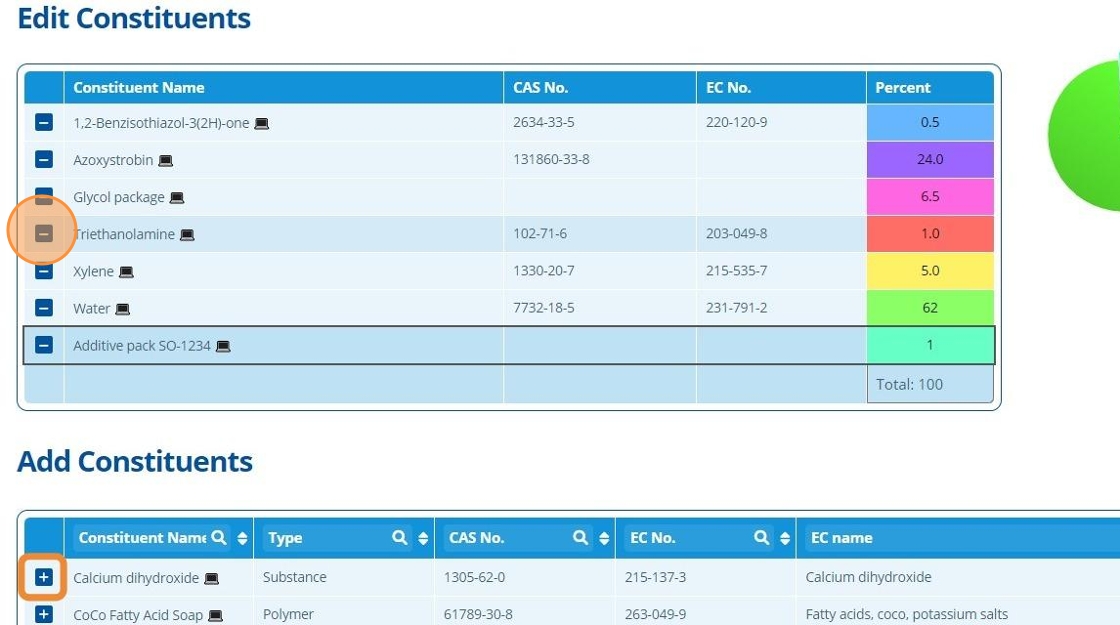Search the Type column
The image size is (1120, 625).
(x=400, y=538)
